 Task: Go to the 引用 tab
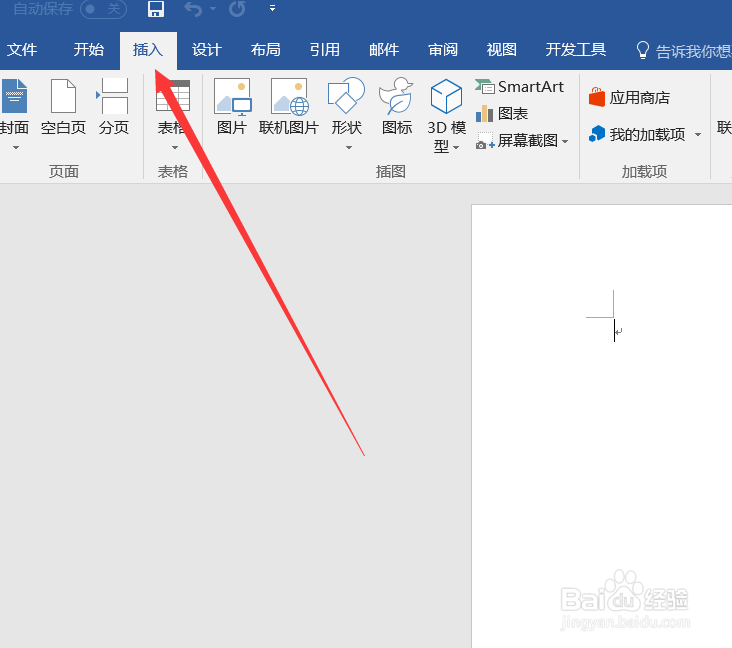(324, 49)
